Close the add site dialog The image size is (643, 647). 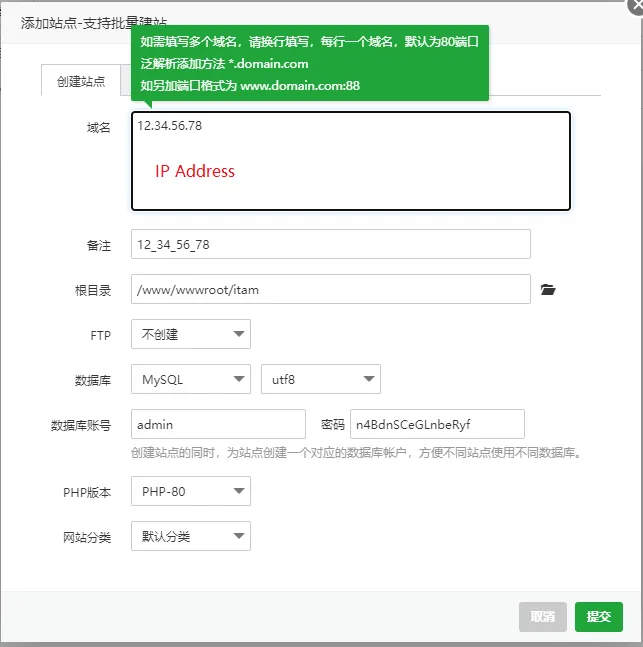(x=636, y=6)
